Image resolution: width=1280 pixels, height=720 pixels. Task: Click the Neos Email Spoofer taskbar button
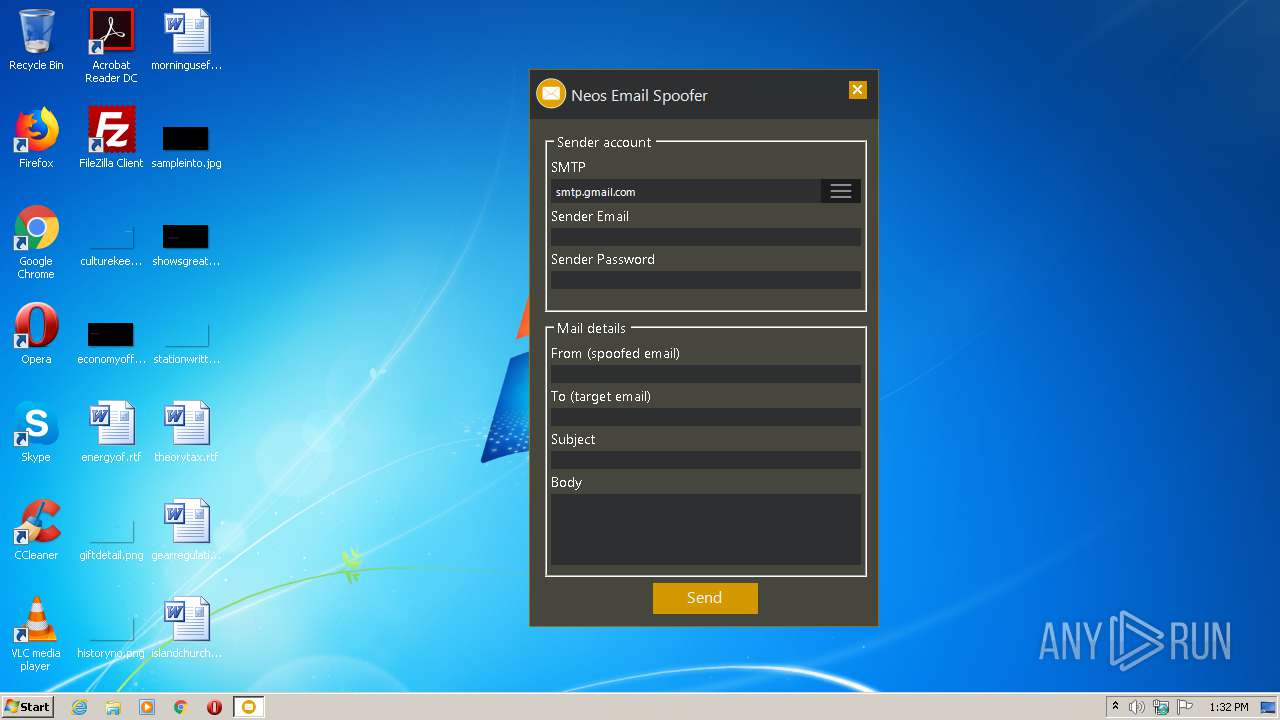[249, 707]
